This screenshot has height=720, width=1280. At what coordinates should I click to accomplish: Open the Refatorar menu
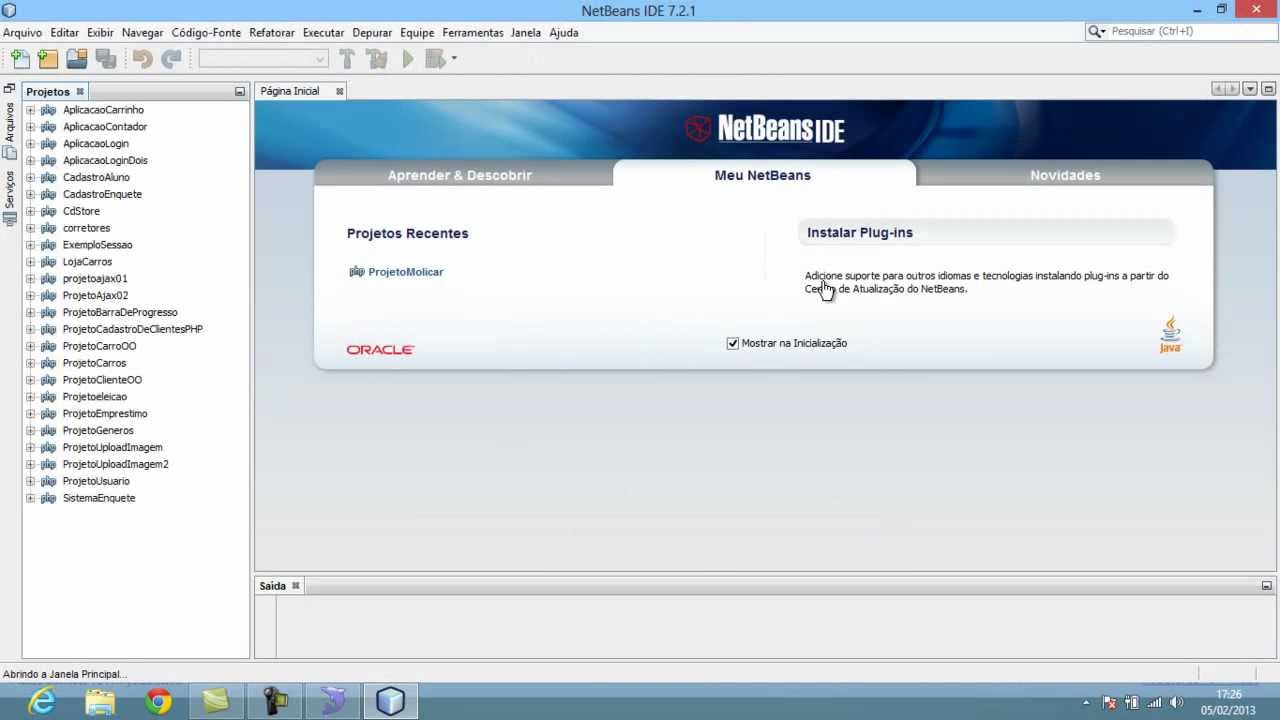(x=272, y=32)
